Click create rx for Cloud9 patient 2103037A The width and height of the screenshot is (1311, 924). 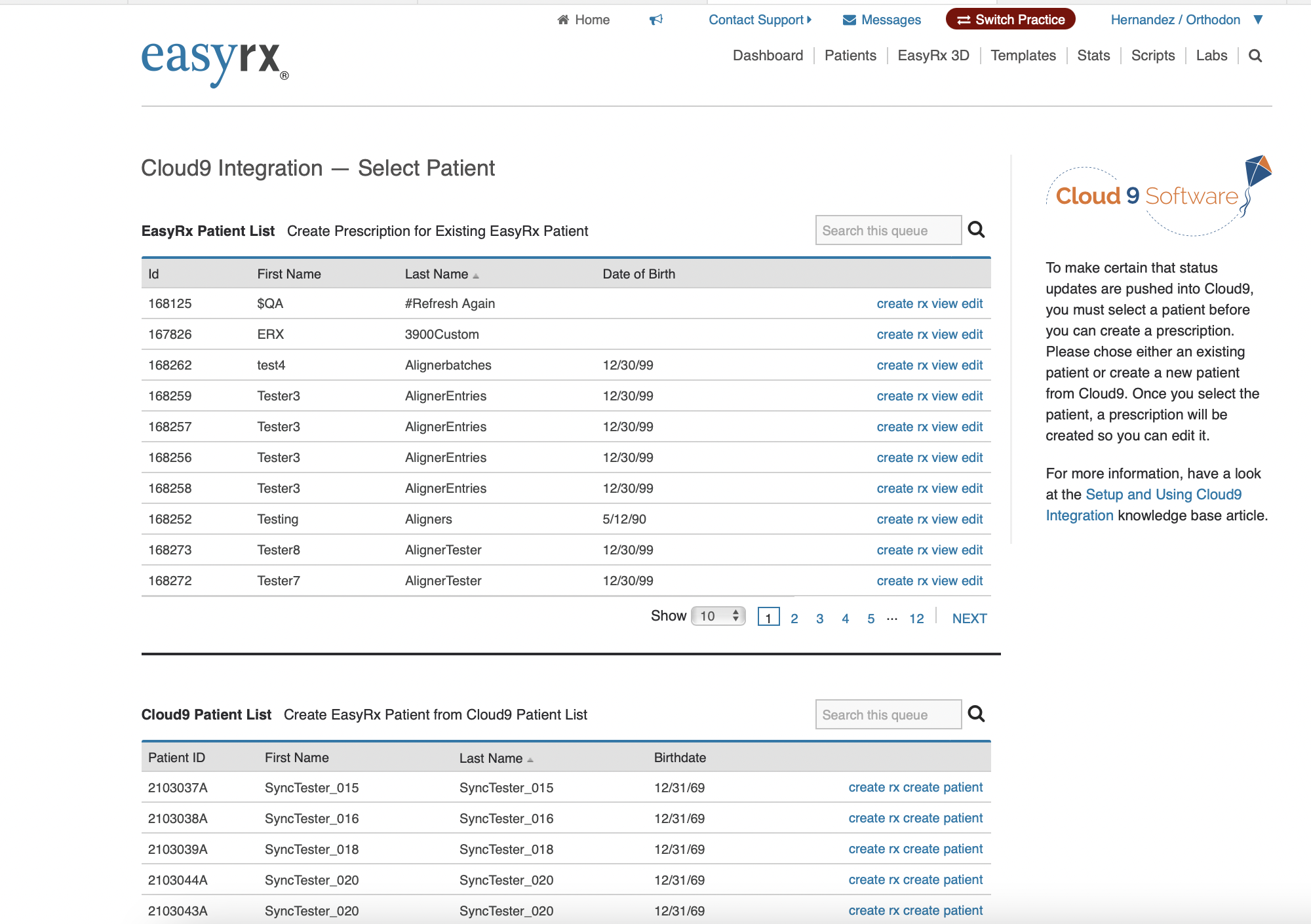pos(874,787)
